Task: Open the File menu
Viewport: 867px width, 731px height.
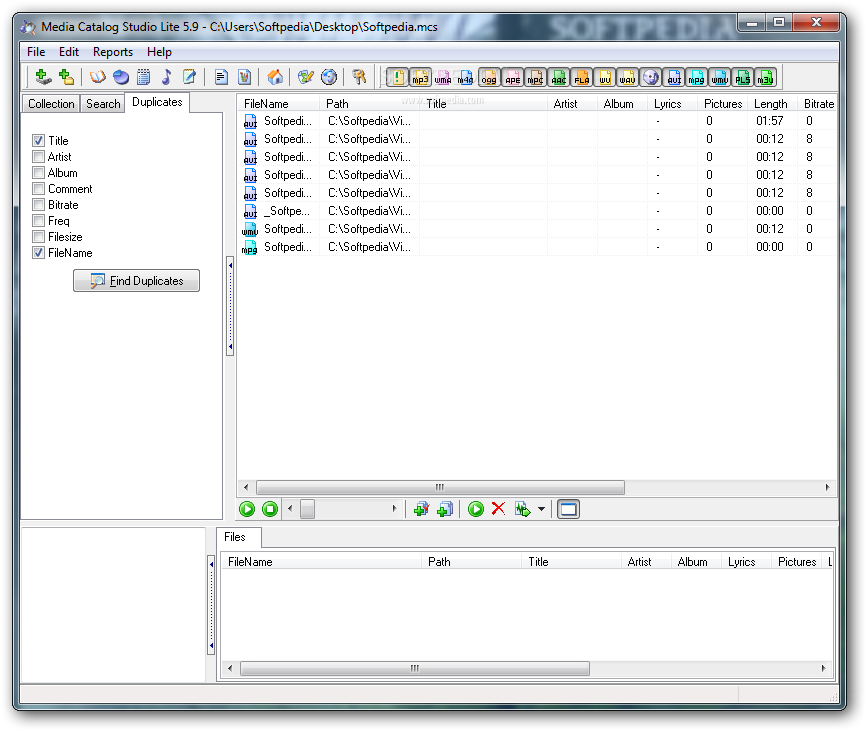Action: coord(36,52)
